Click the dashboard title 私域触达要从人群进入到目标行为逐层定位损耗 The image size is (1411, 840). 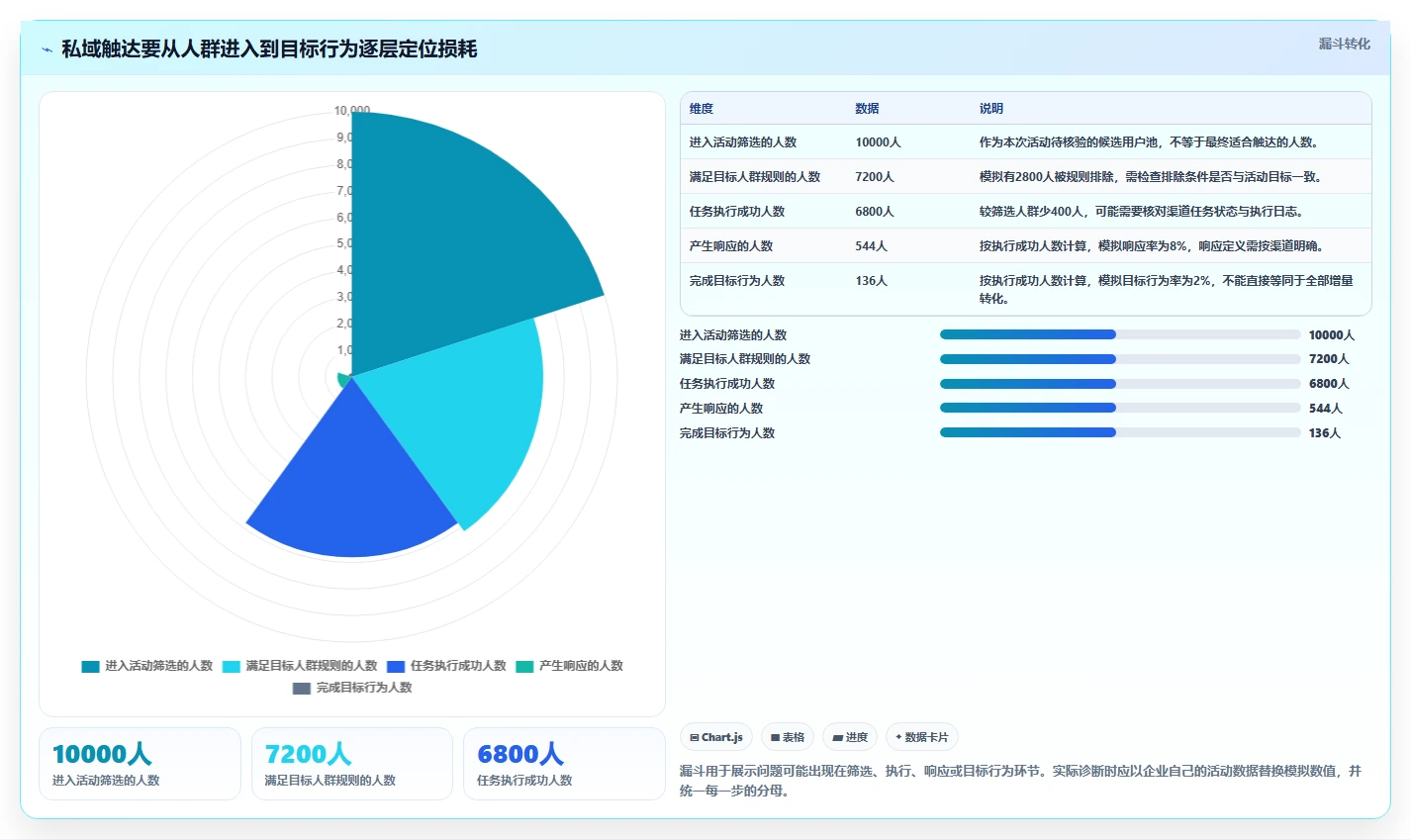(269, 49)
